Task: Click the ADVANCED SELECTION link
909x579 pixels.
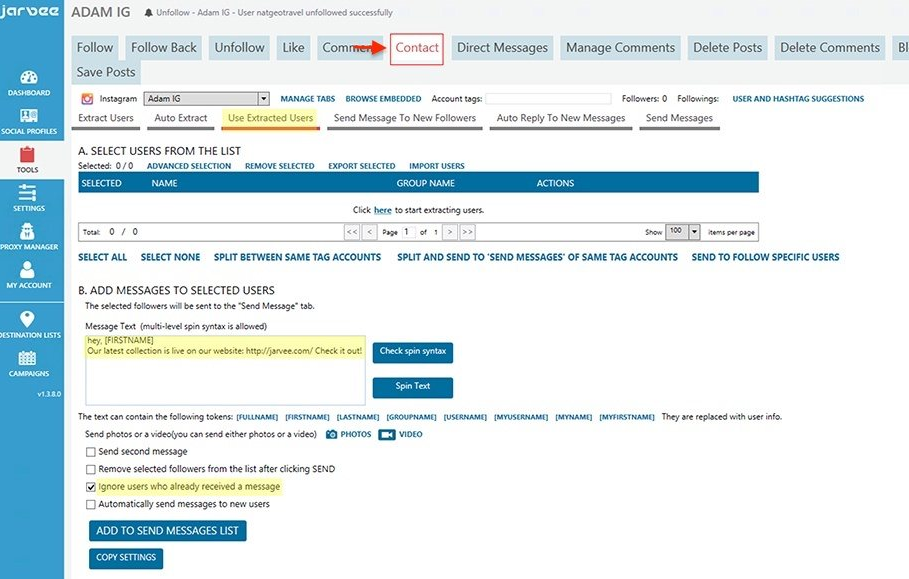Action: (189, 166)
